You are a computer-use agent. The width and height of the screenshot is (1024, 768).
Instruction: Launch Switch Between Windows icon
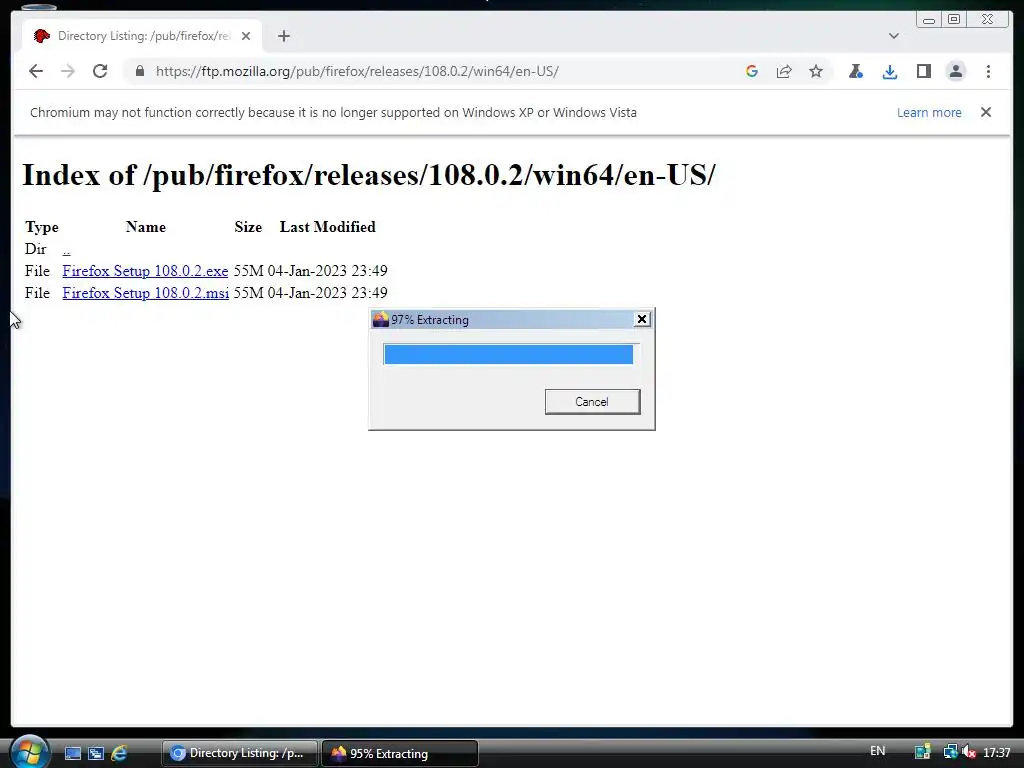(x=96, y=753)
